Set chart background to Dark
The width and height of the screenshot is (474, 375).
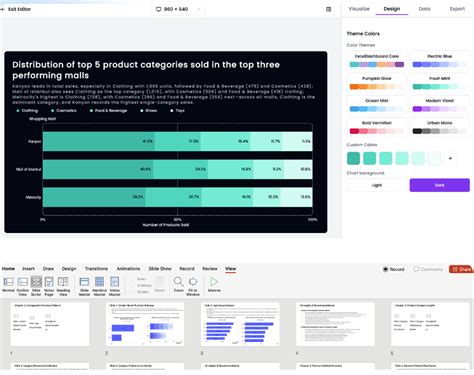pyautogui.click(x=439, y=185)
